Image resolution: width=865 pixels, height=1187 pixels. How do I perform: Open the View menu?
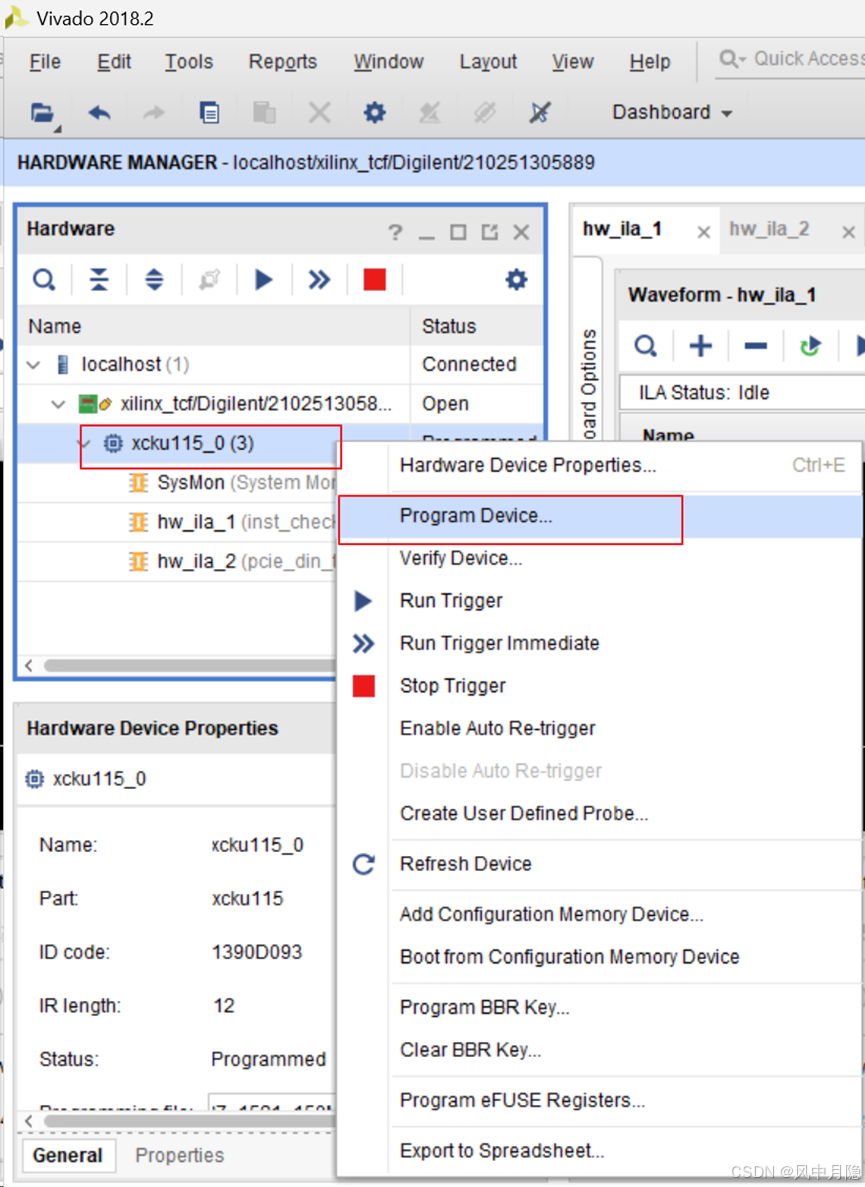572,62
